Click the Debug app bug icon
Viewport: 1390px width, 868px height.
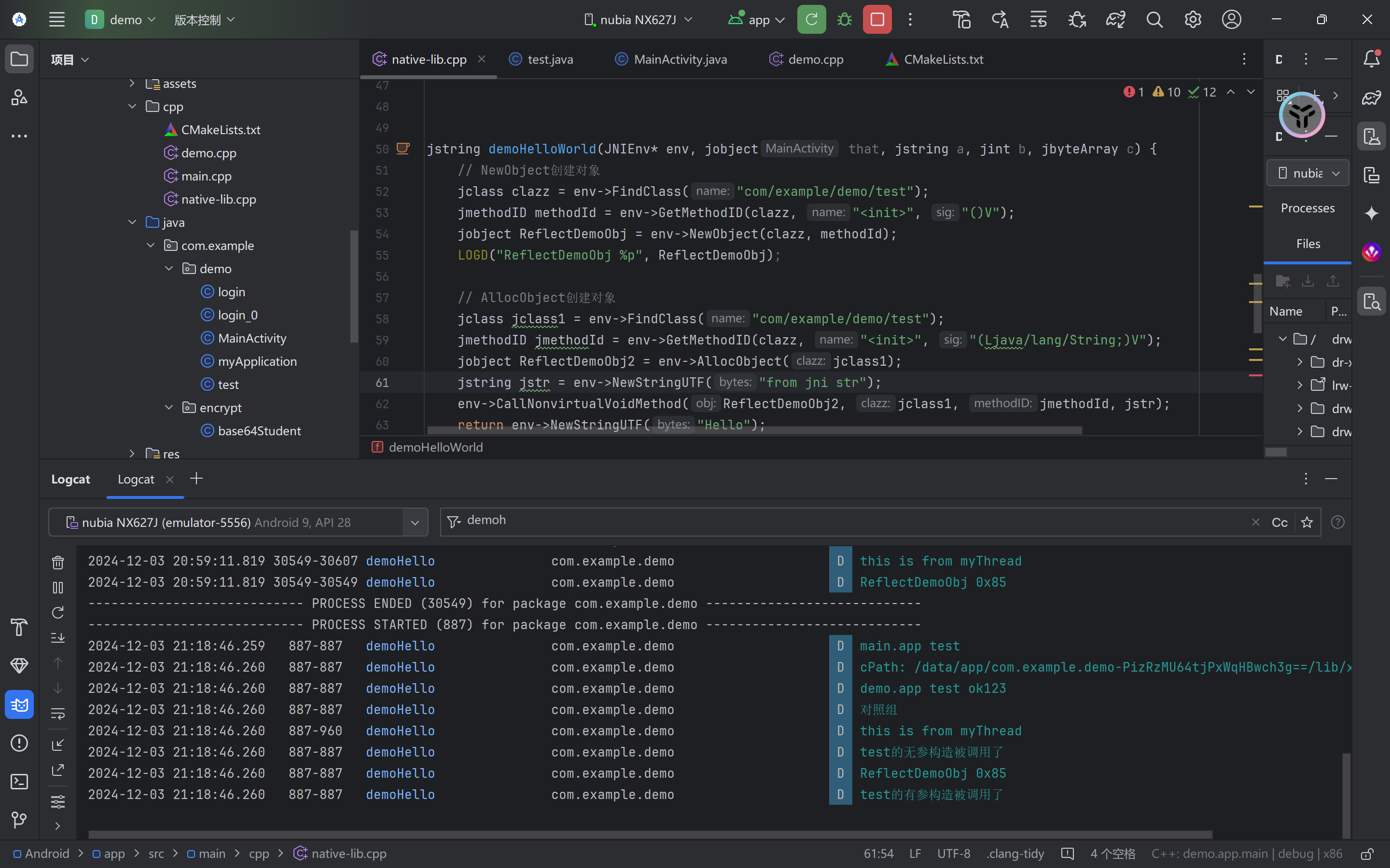[x=844, y=19]
